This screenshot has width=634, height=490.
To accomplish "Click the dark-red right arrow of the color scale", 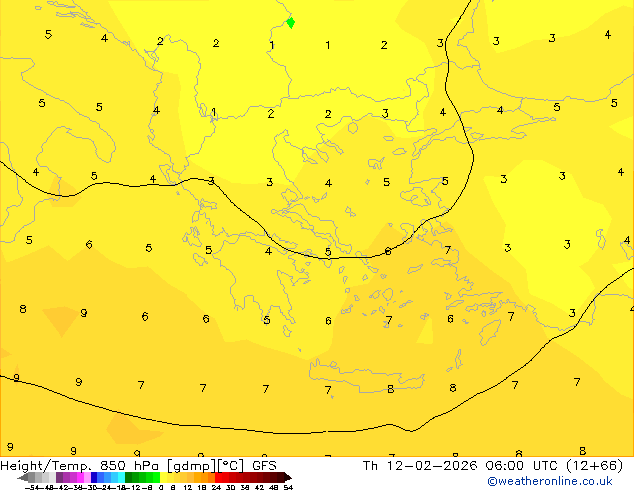I will [288, 477].
